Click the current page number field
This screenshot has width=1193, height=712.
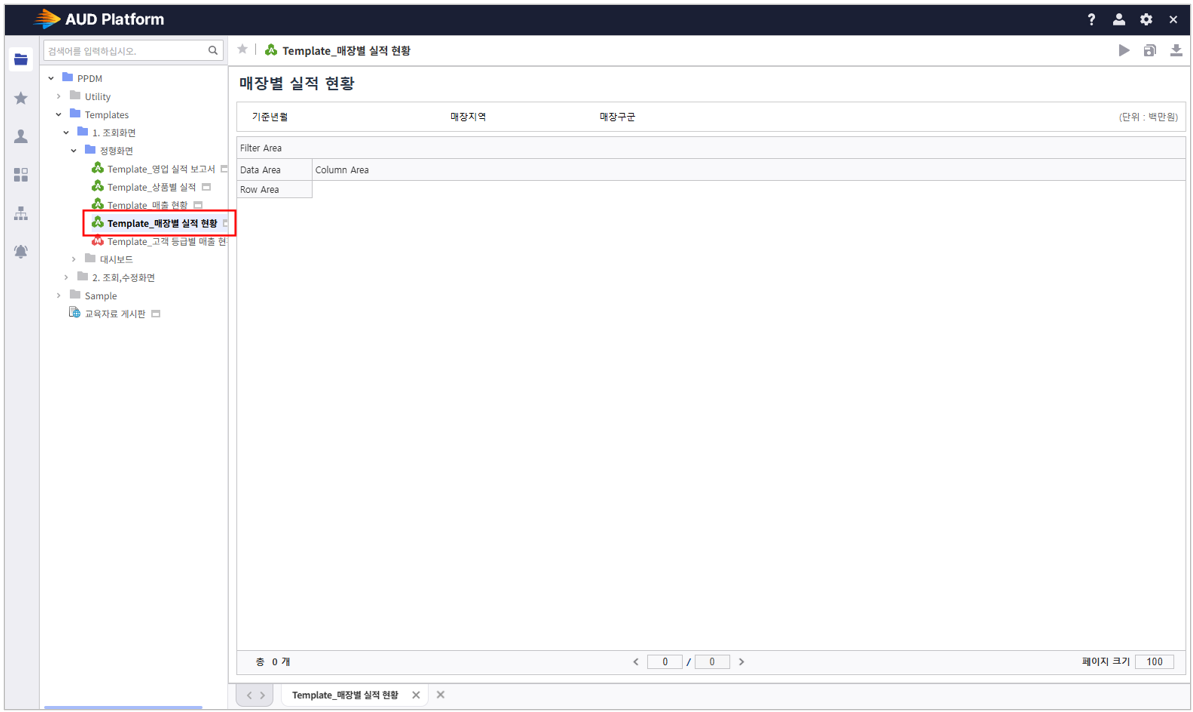[665, 662]
